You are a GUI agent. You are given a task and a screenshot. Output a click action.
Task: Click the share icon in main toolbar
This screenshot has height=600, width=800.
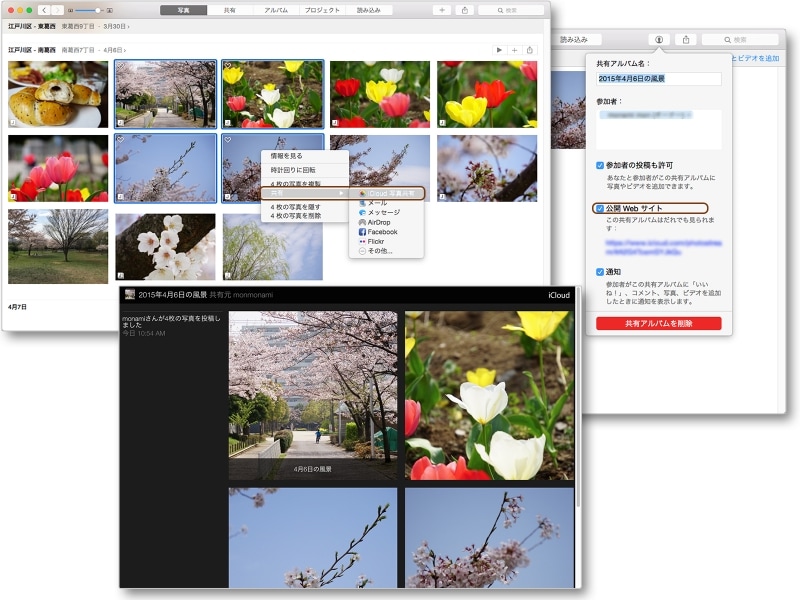click(465, 10)
